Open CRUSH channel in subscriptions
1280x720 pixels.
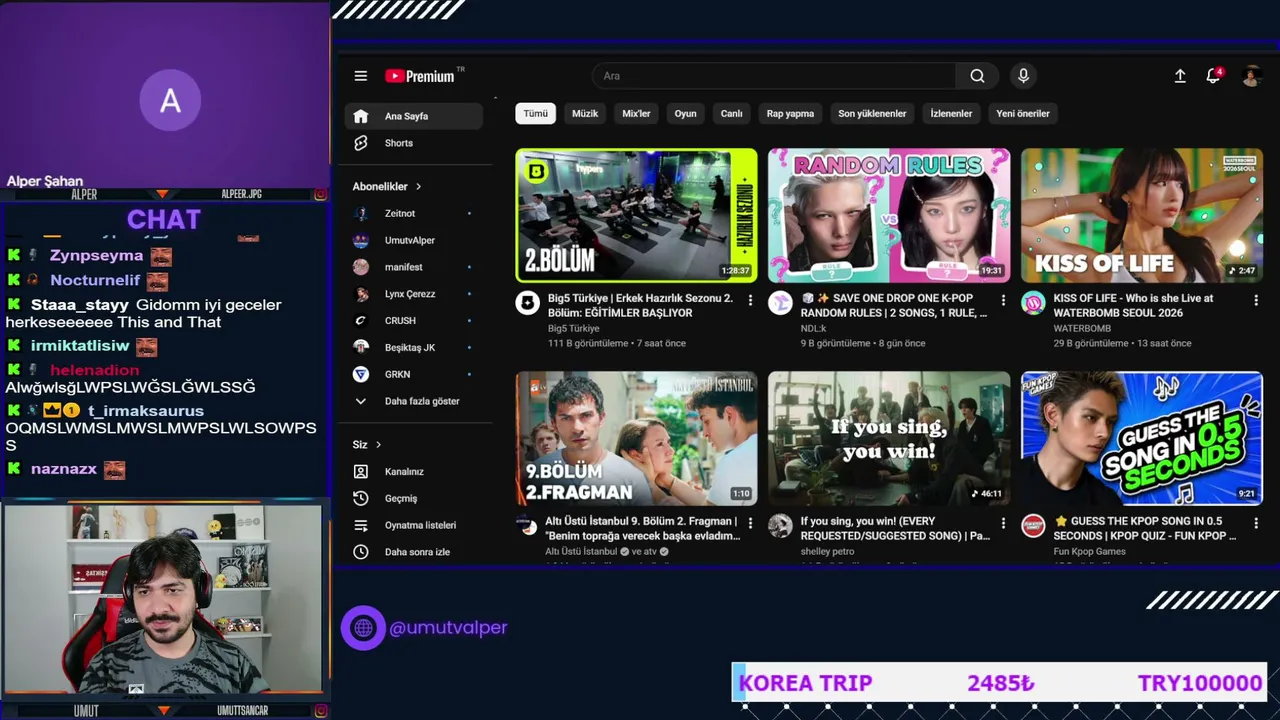coord(413,321)
